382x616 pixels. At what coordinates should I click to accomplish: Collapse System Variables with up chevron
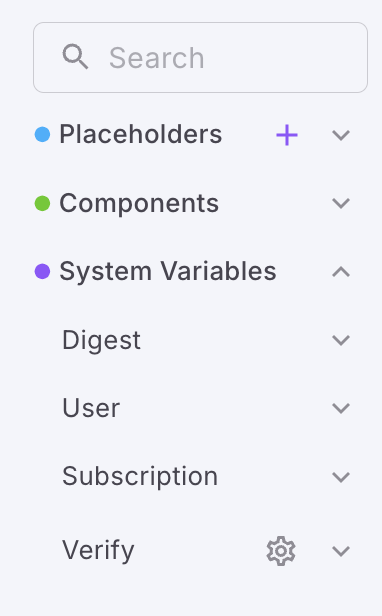click(341, 272)
